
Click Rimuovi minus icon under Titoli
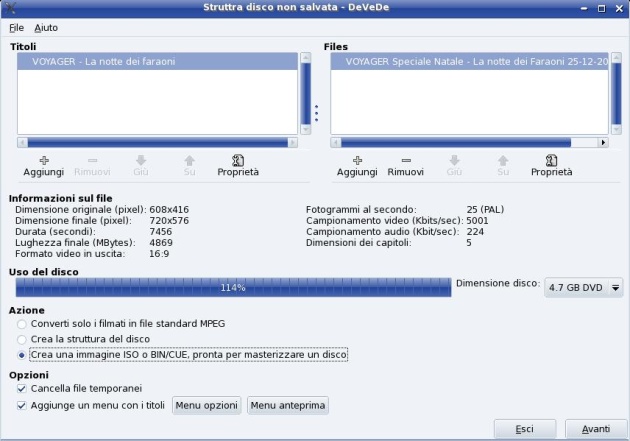click(93, 160)
